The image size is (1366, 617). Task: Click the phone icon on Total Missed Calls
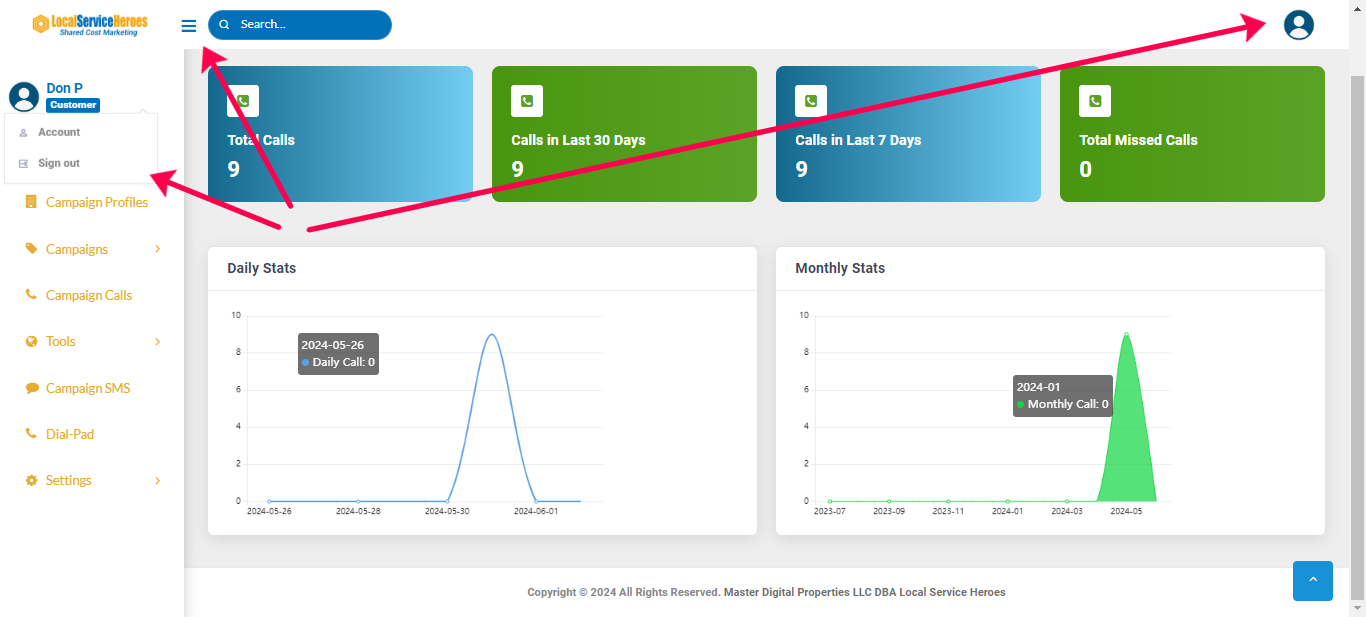click(1095, 101)
